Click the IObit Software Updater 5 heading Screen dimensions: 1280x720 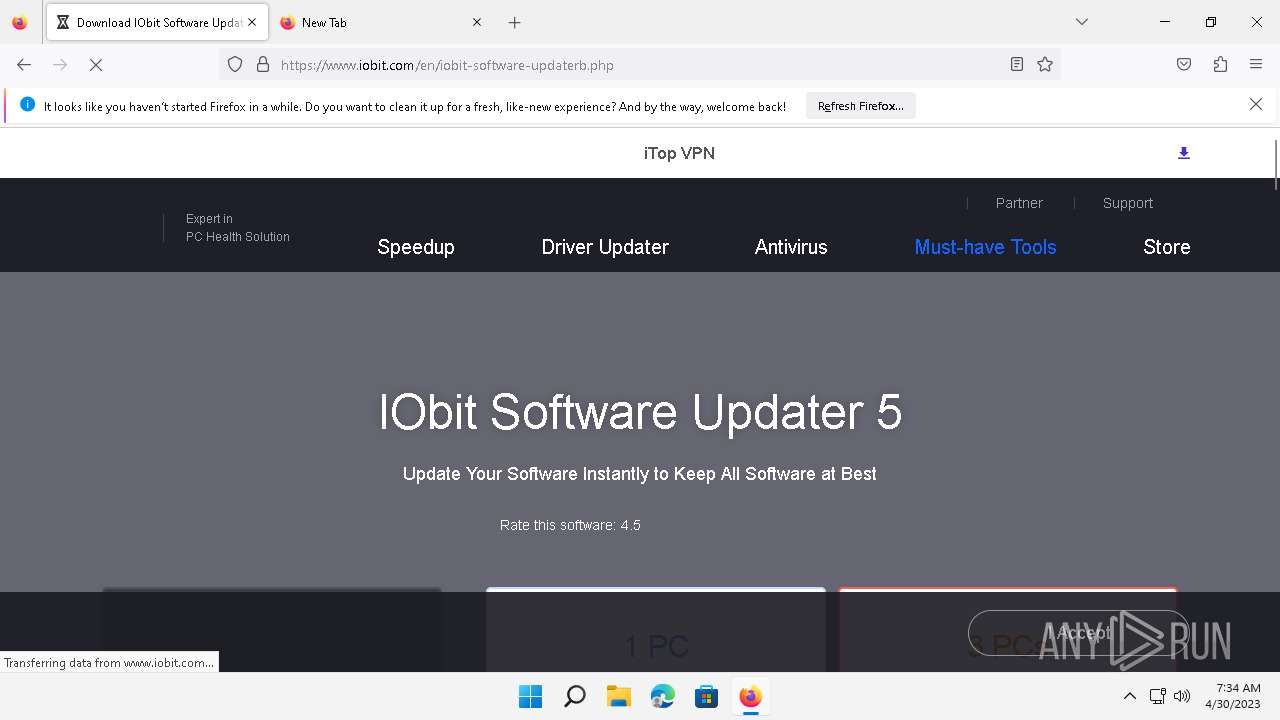coord(640,412)
